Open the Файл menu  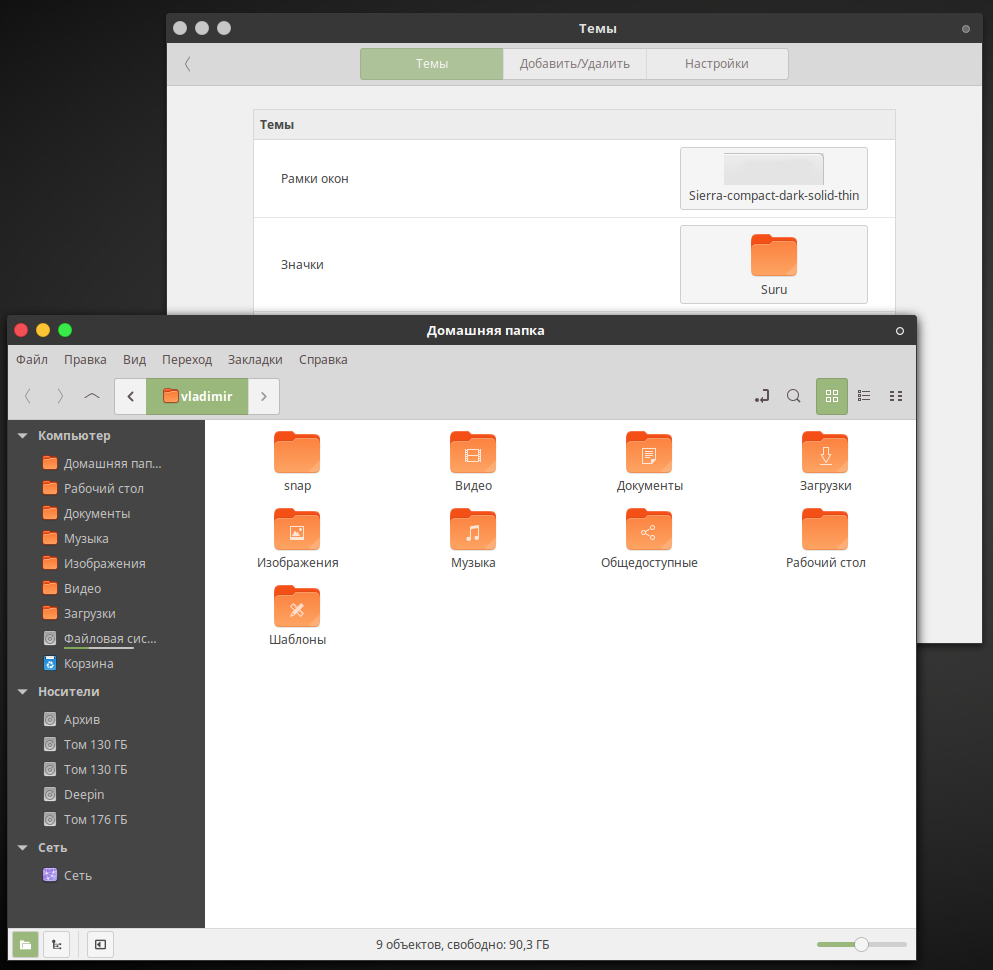click(x=32, y=359)
